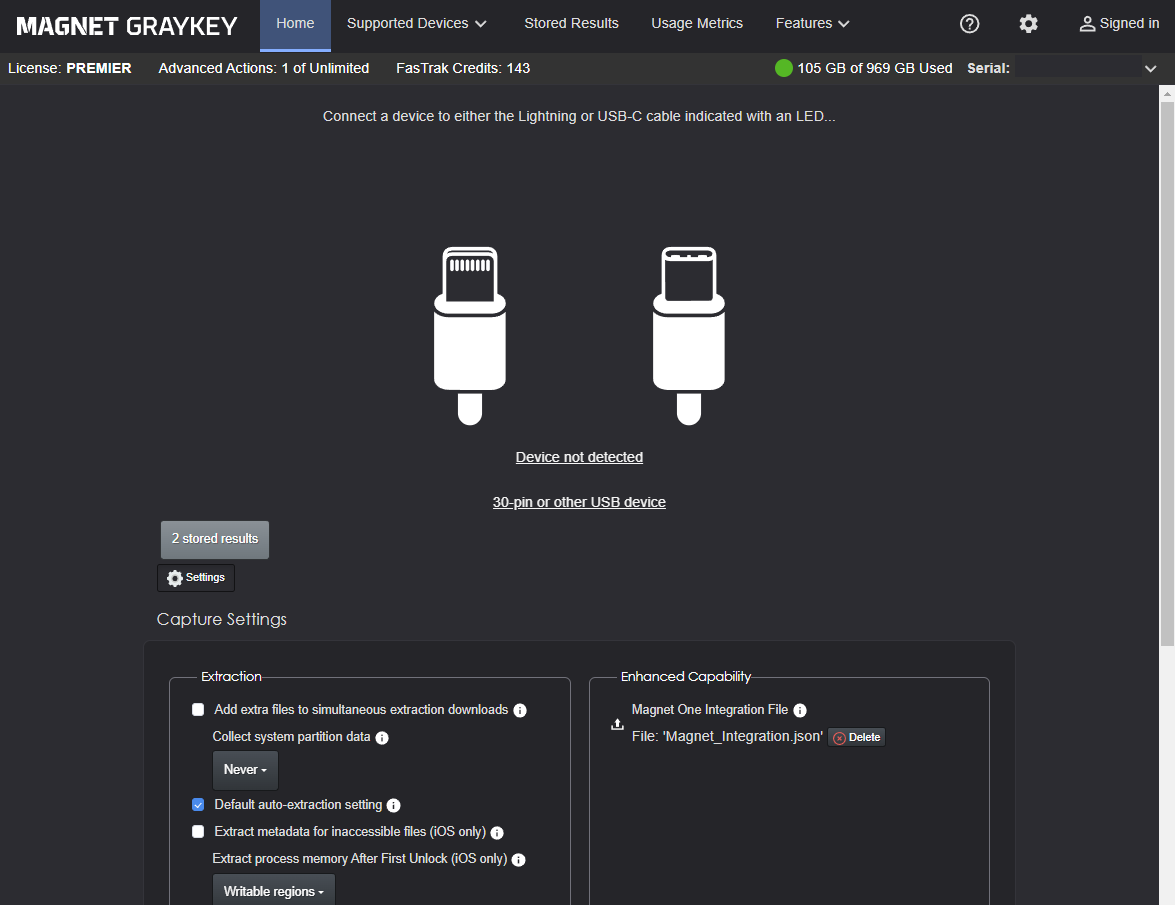Enable Extract metadata for inaccessible files
Image resolution: width=1175 pixels, height=905 pixels.
tap(198, 832)
